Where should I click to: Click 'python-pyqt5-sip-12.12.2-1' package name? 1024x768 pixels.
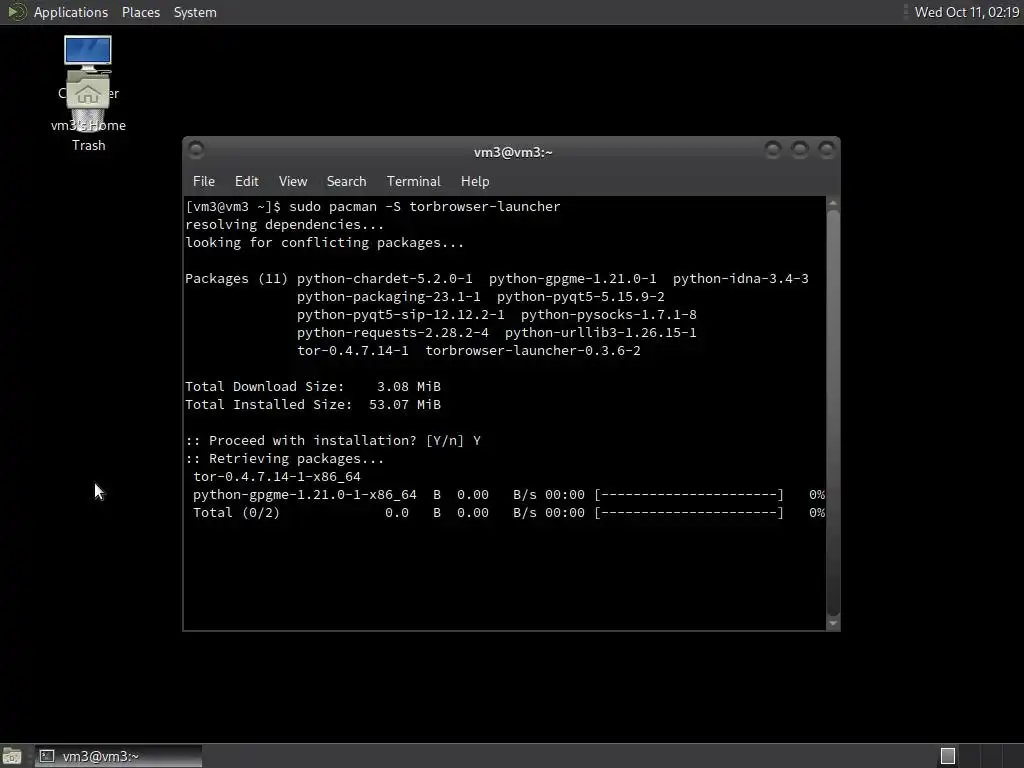pyautogui.click(x=400, y=315)
